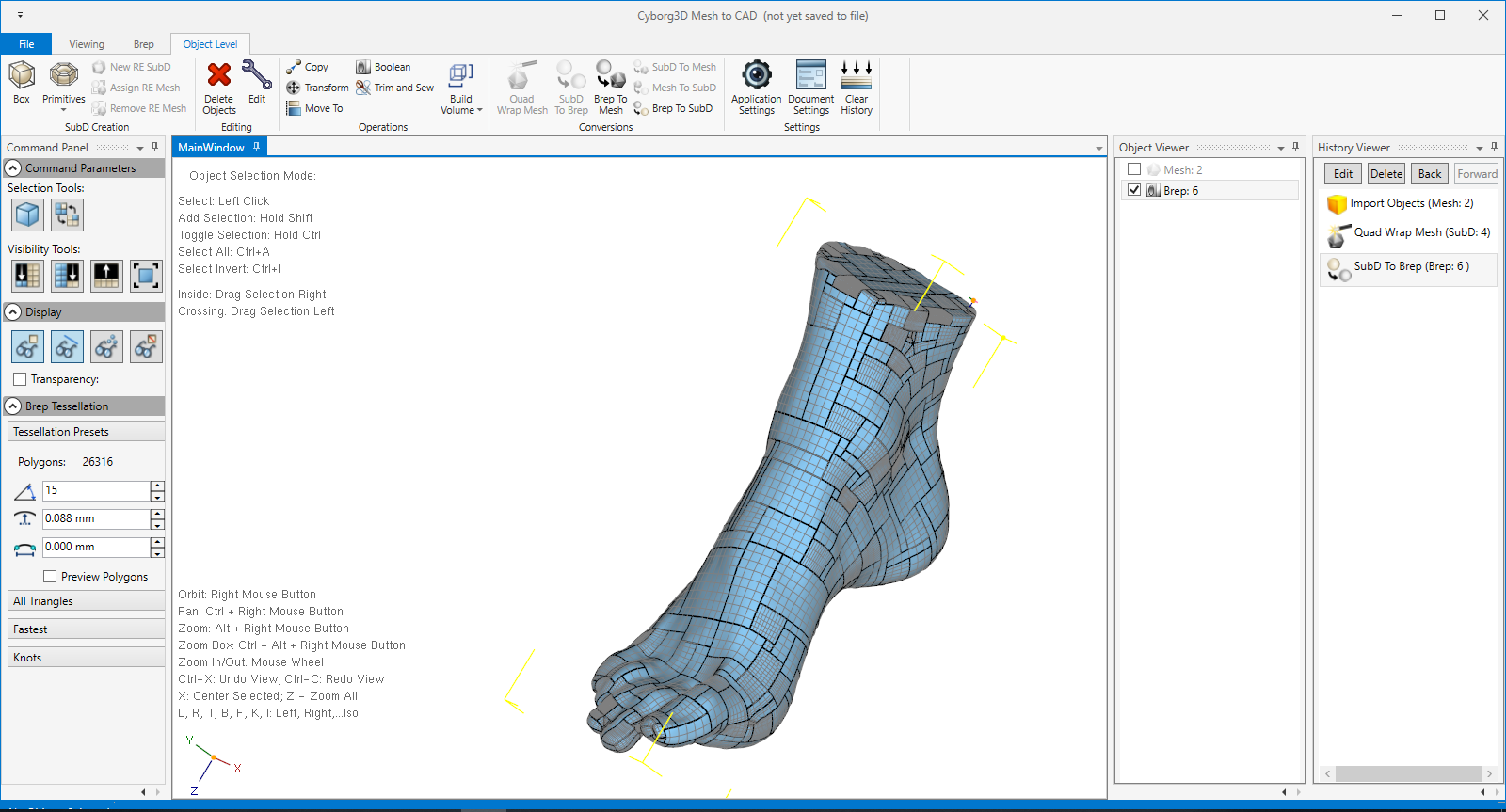Collapse the Brep Tessellation section
The height and width of the screenshot is (812, 1506).
pyautogui.click(x=13, y=406)
